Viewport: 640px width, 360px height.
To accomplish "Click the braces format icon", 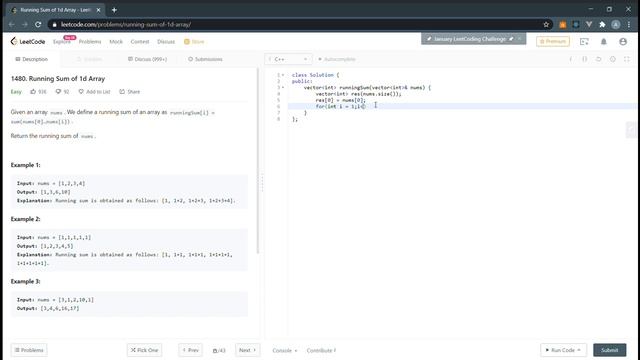I will point(584,59).
